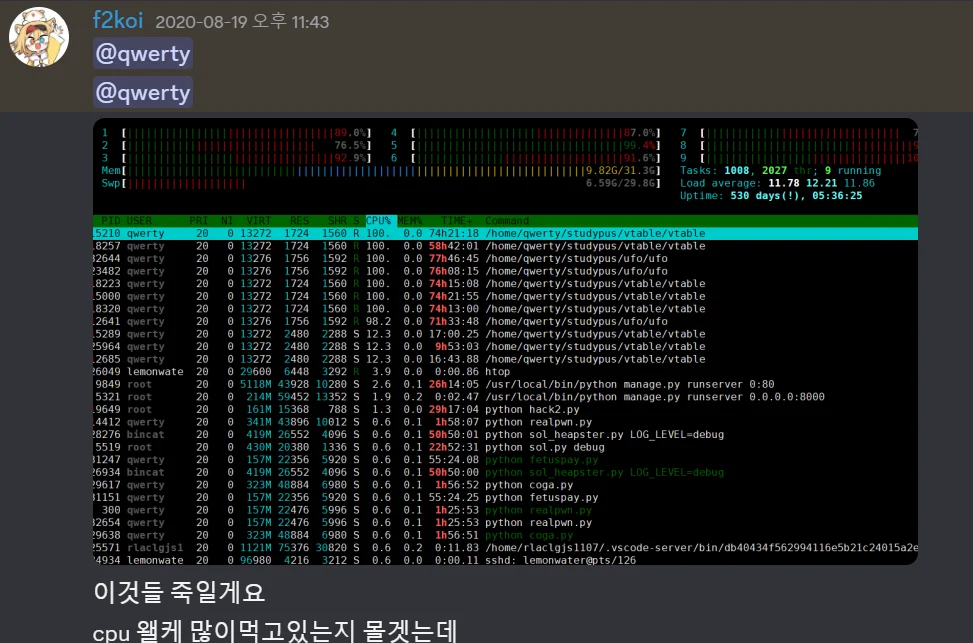Click the TIME+ column header
This screenshot has width=973, height=643.
click(x=457, y=221)
